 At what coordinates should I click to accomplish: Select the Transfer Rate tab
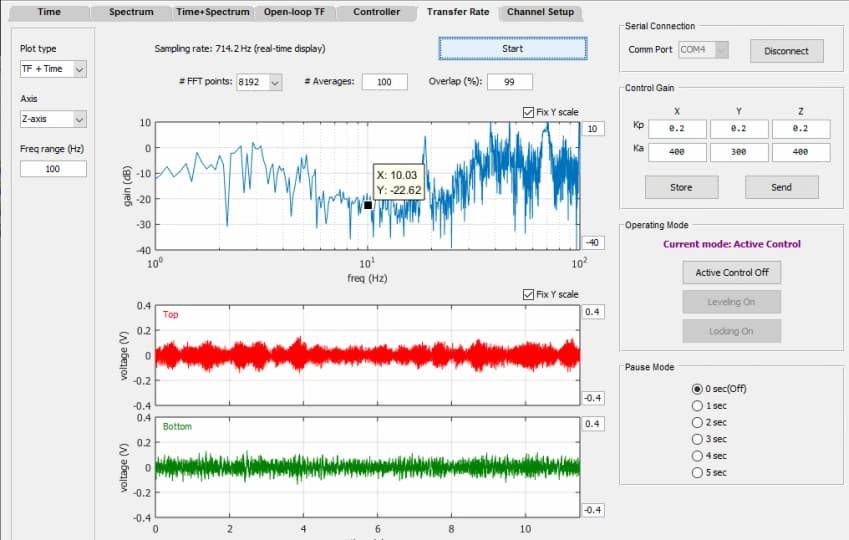click(x=458, y=12)
